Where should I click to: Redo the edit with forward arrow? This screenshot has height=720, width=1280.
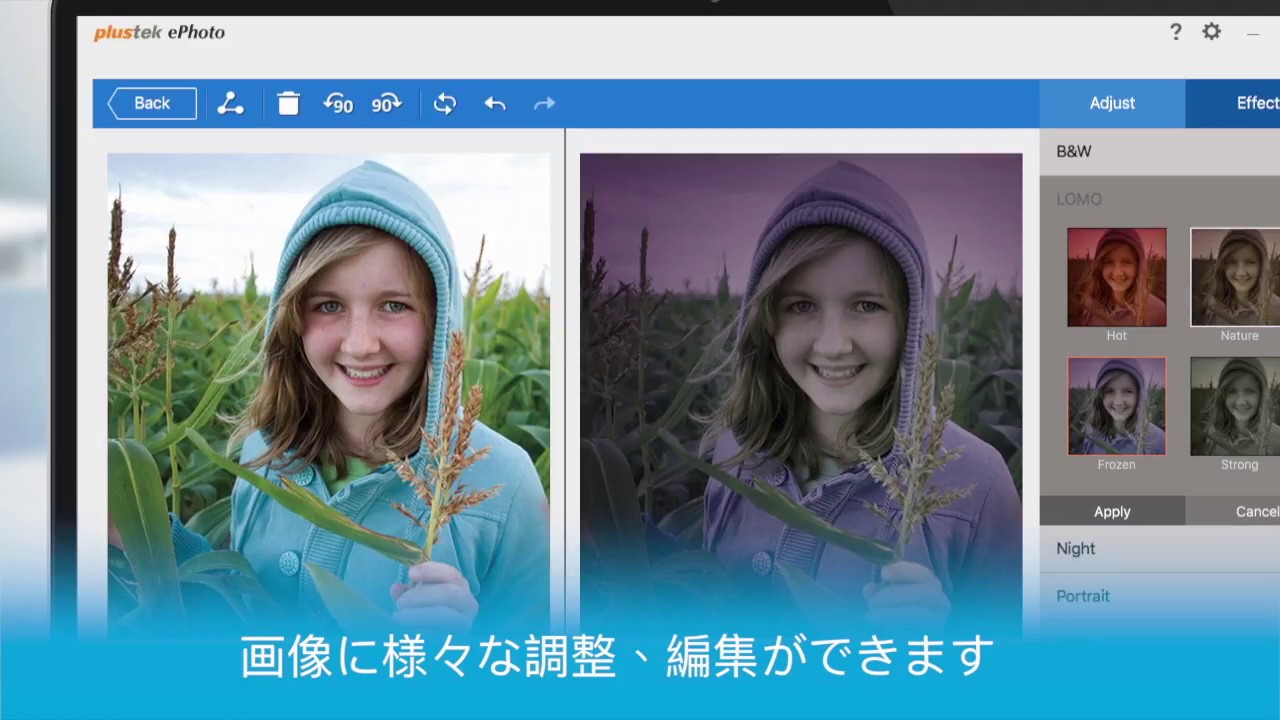544,103
